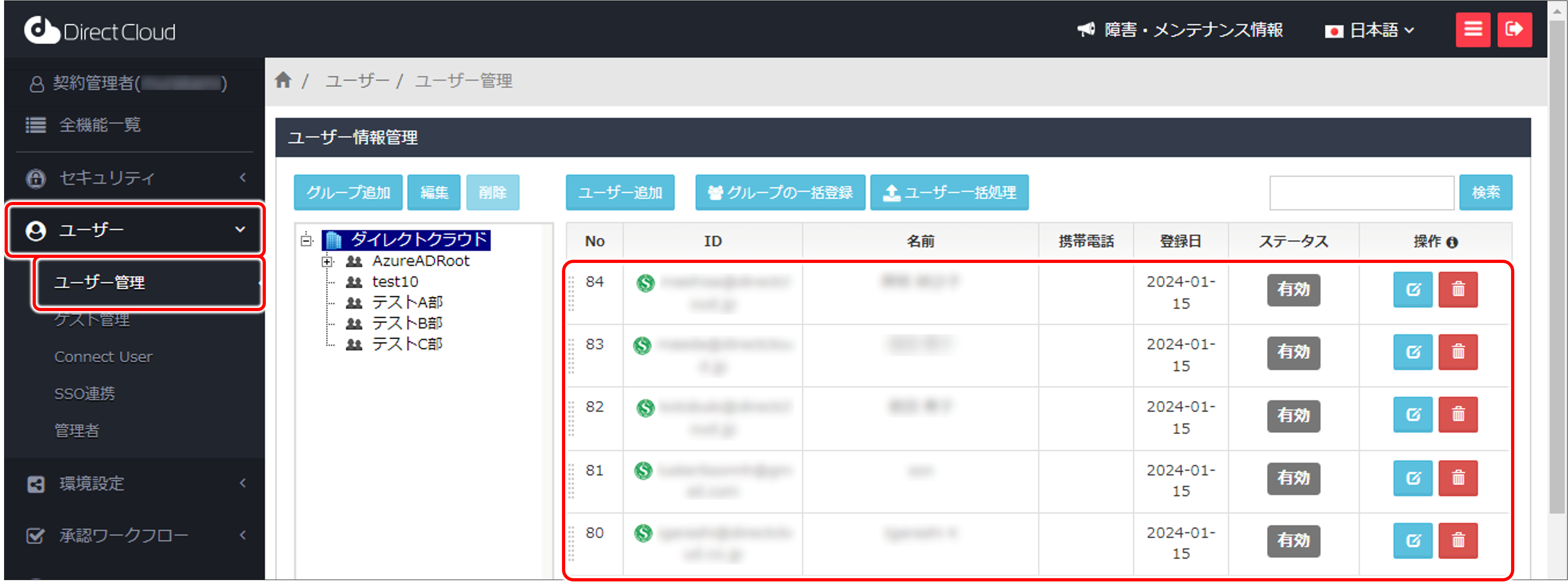Click the AzureADRoot group icon
The image size is (1568, 586).
pos(354,262)
